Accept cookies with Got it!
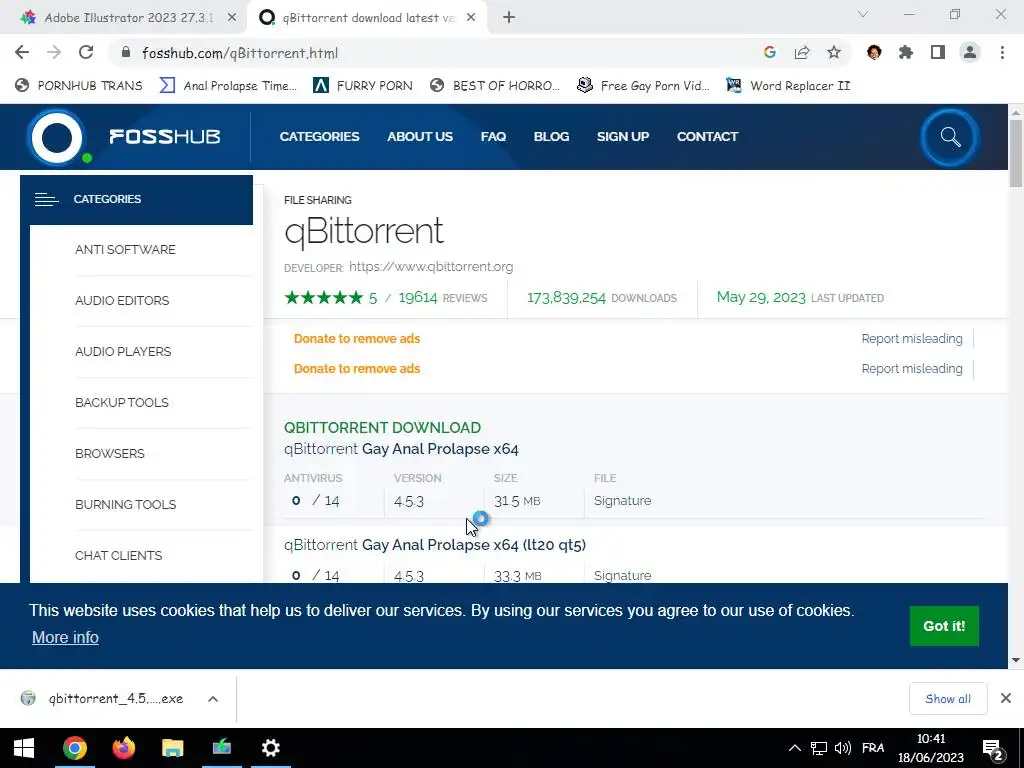The width and height of the screenshot is (1024, 768). click(x=944, y=626)
